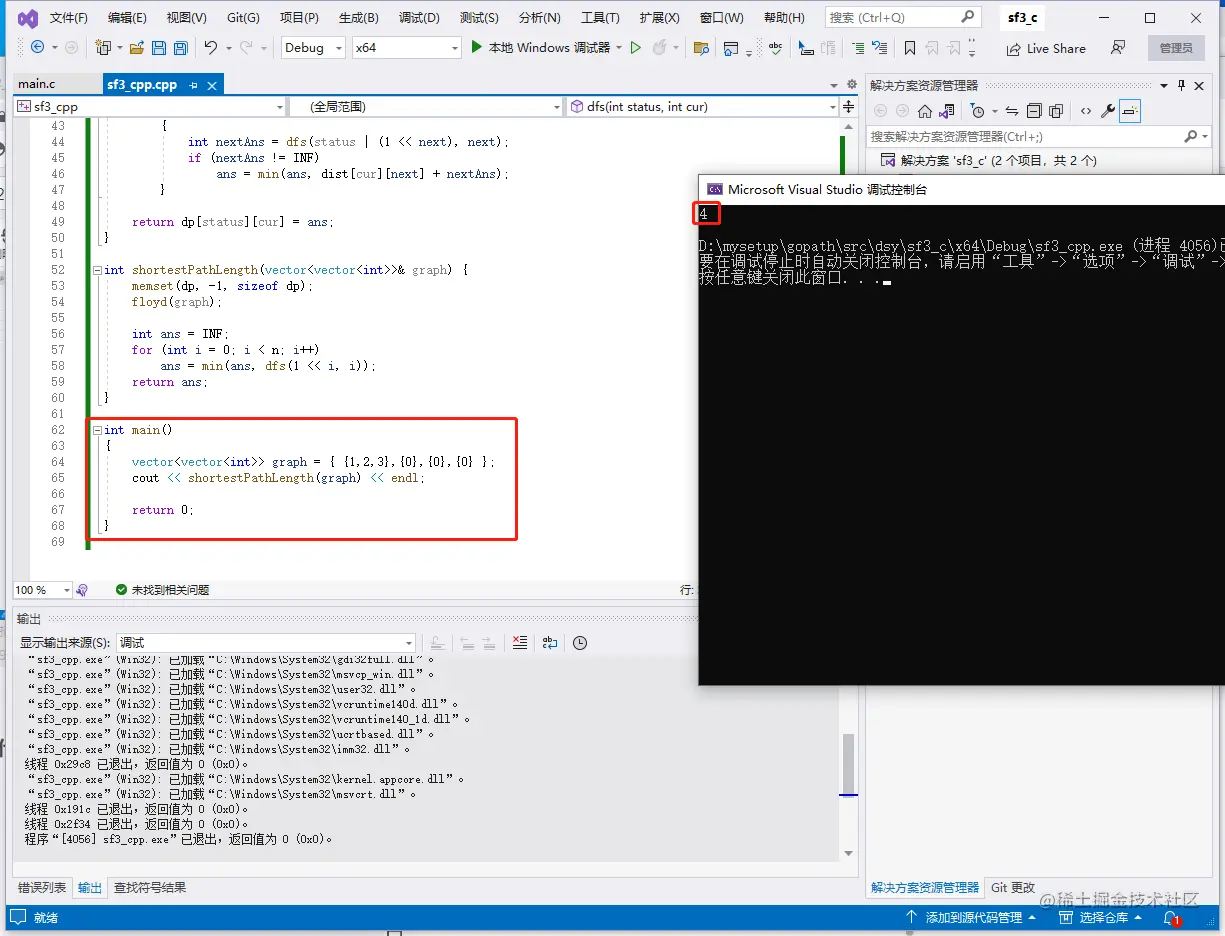Click the navigate backward arrow icon
Viewport: 1225px width, 936px height.
[37, 47]
